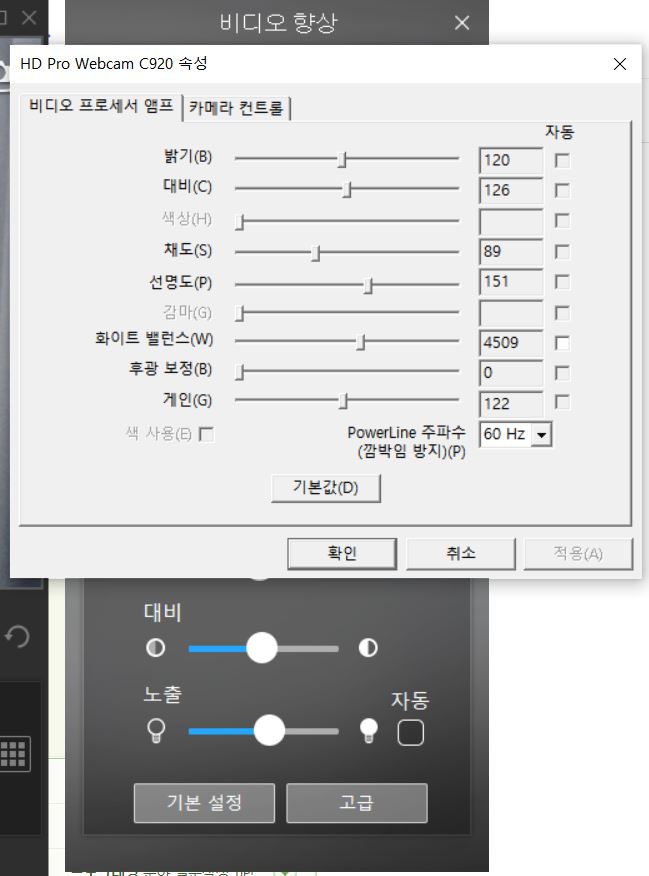Click the high contrast icon beside 대비
This screenshot has width=649, height=876.
pyautogui.click(x=368, y=648)
